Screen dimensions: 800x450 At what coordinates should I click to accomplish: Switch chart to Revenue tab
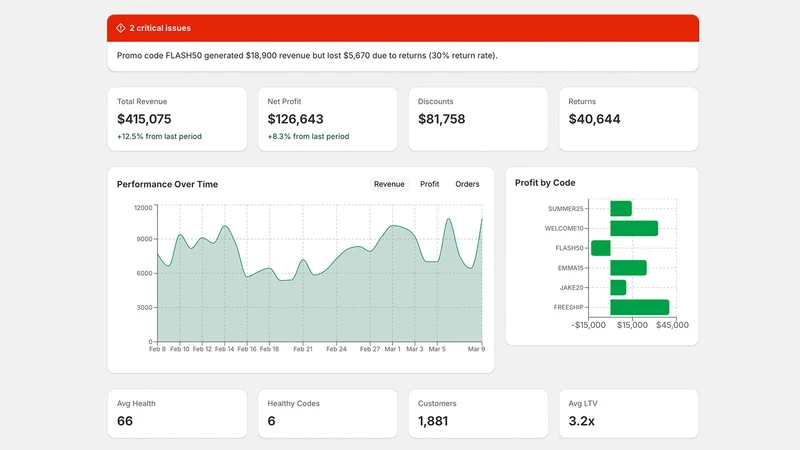389,184
